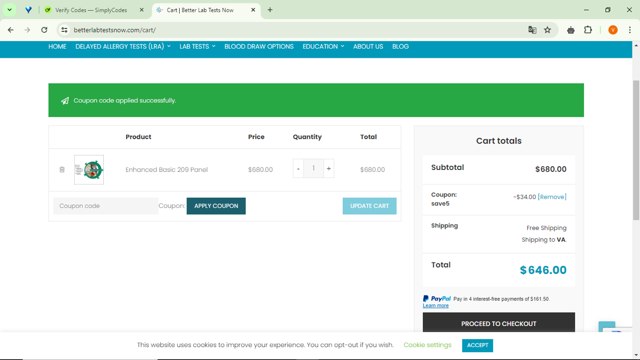Open the Enhanced Basic 209 Panel thumbnail
The image size is (640, 360).
[89, 170]
